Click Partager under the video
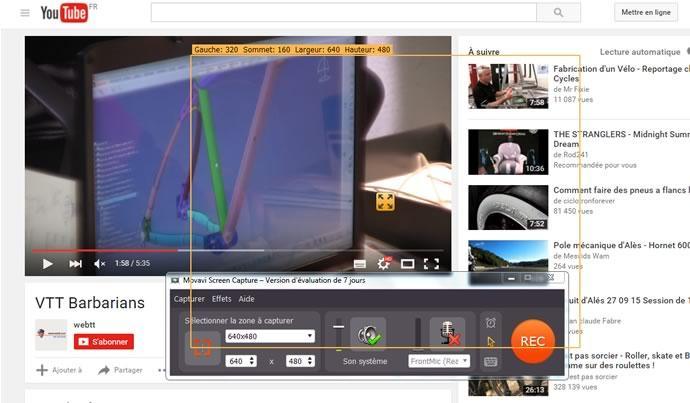690x403 pixels. pyautogui.click(x=120, y=370)
